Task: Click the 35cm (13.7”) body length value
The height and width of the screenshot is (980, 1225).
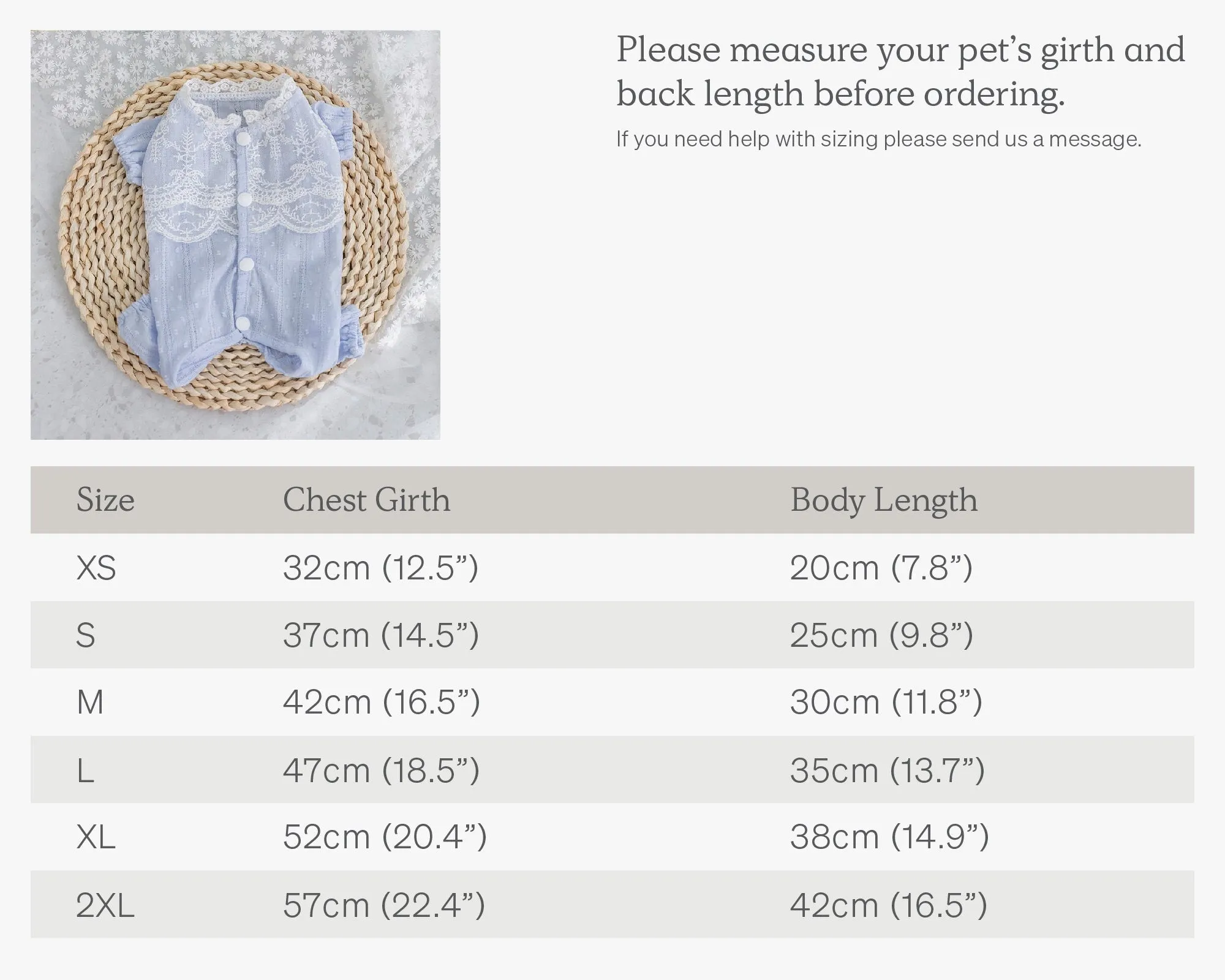Action: click(x=888, y=770)
